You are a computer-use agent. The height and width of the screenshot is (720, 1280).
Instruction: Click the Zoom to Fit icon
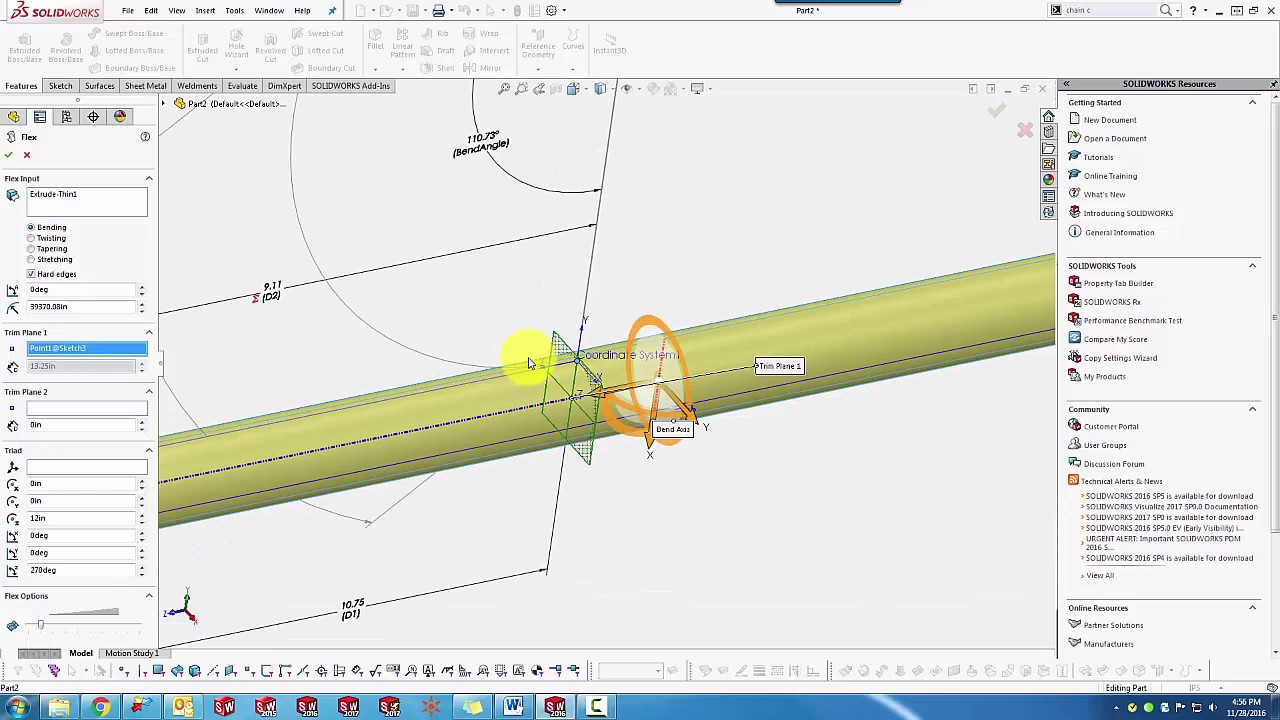pyautogui.click(x=504, y=89)
